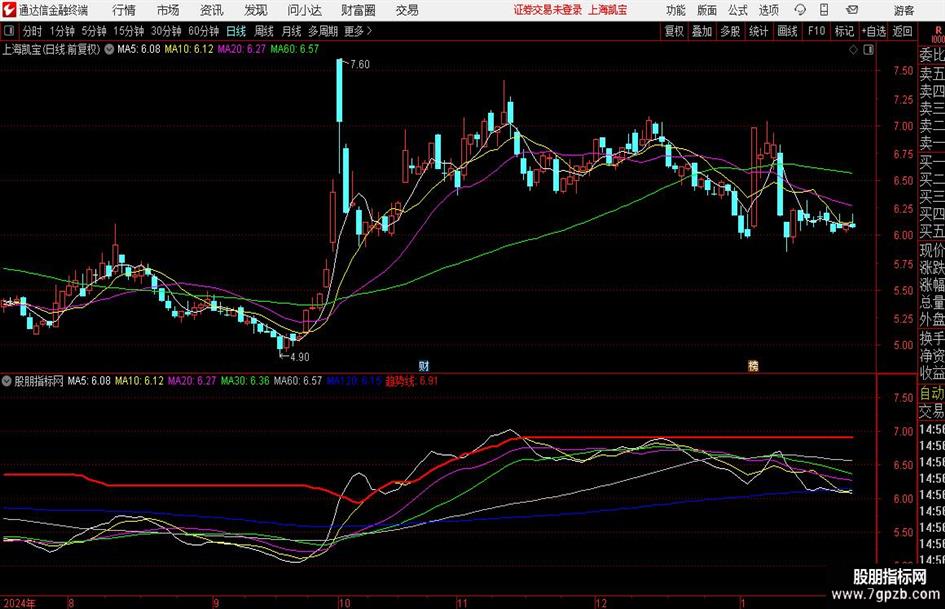945x609 pixels.
Task: Click the 财 event marker on chart
Action: point(424,365)
